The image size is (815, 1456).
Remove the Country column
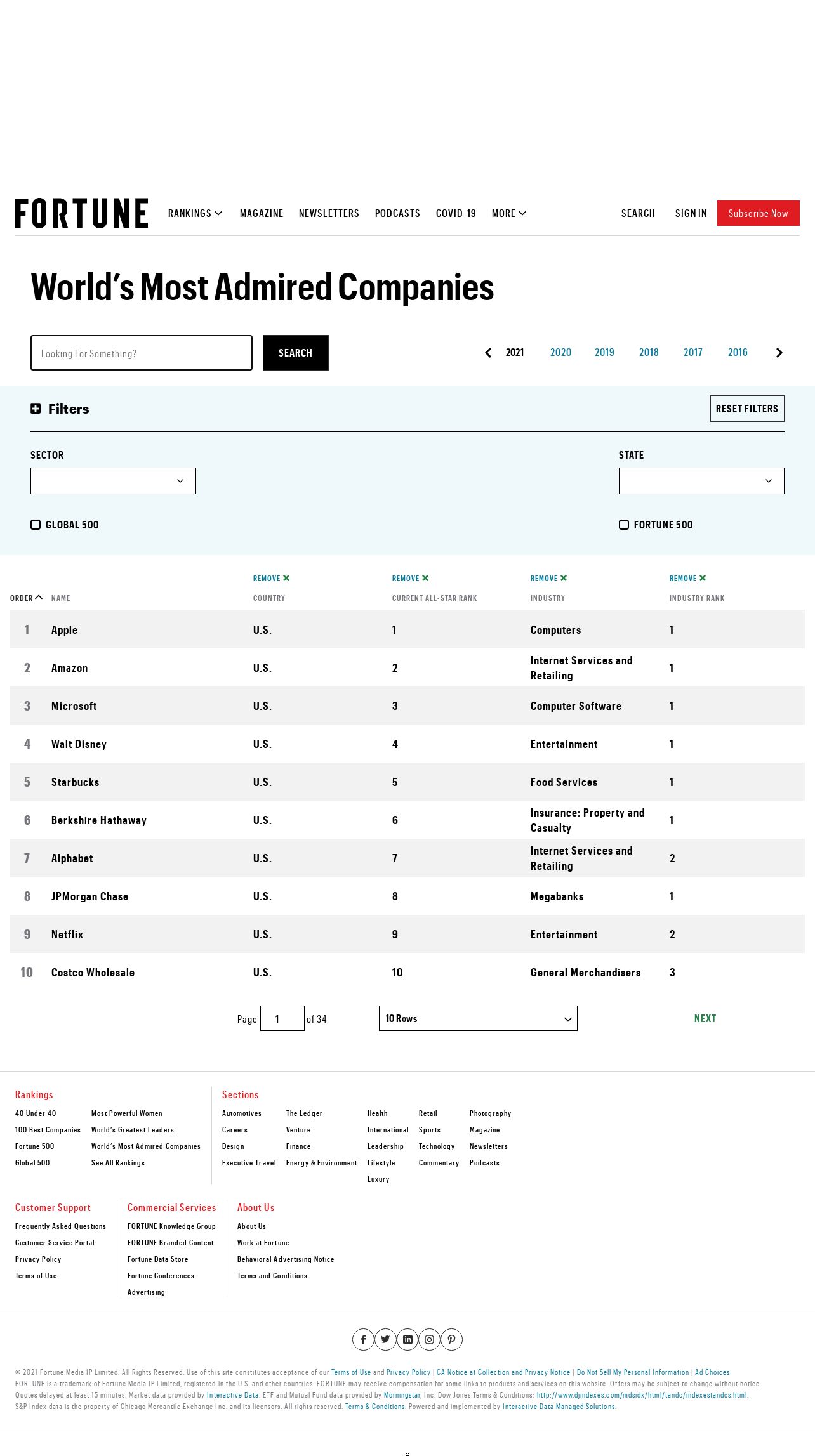coord(271,578)
